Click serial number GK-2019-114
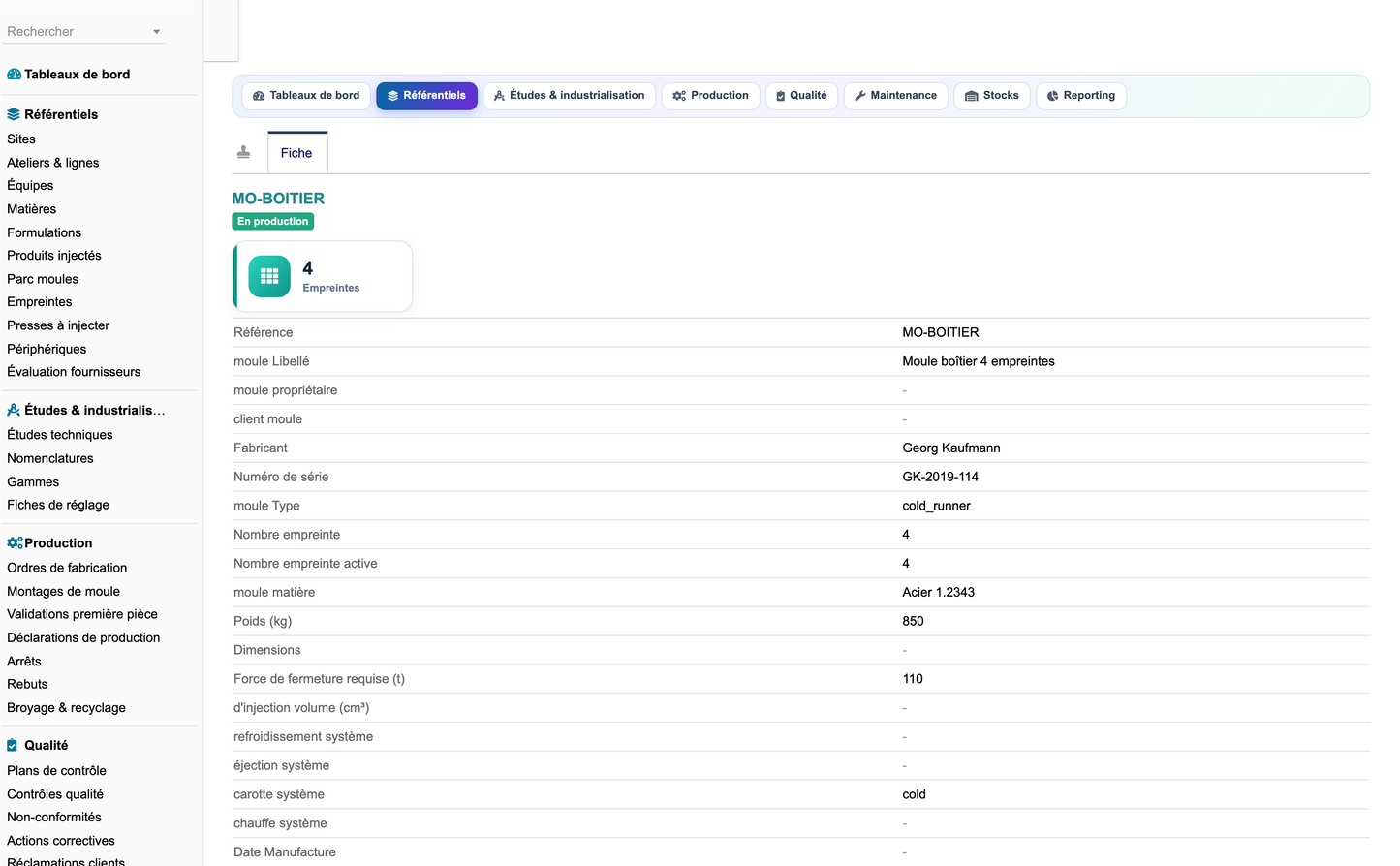 click(941, 478)
